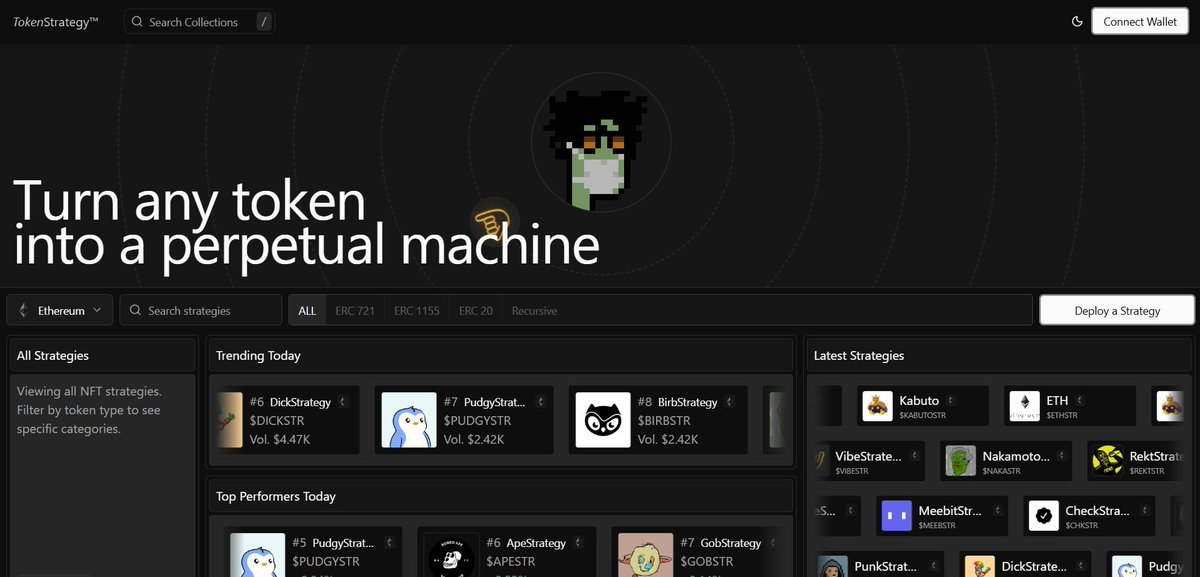
Task: Click the Latest Strategies heading
Action: click(859, 355)
